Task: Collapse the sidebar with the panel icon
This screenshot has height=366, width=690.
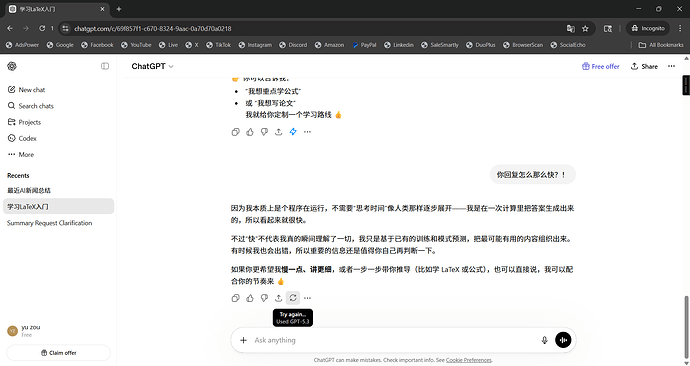Action: [x=105, y=66]
